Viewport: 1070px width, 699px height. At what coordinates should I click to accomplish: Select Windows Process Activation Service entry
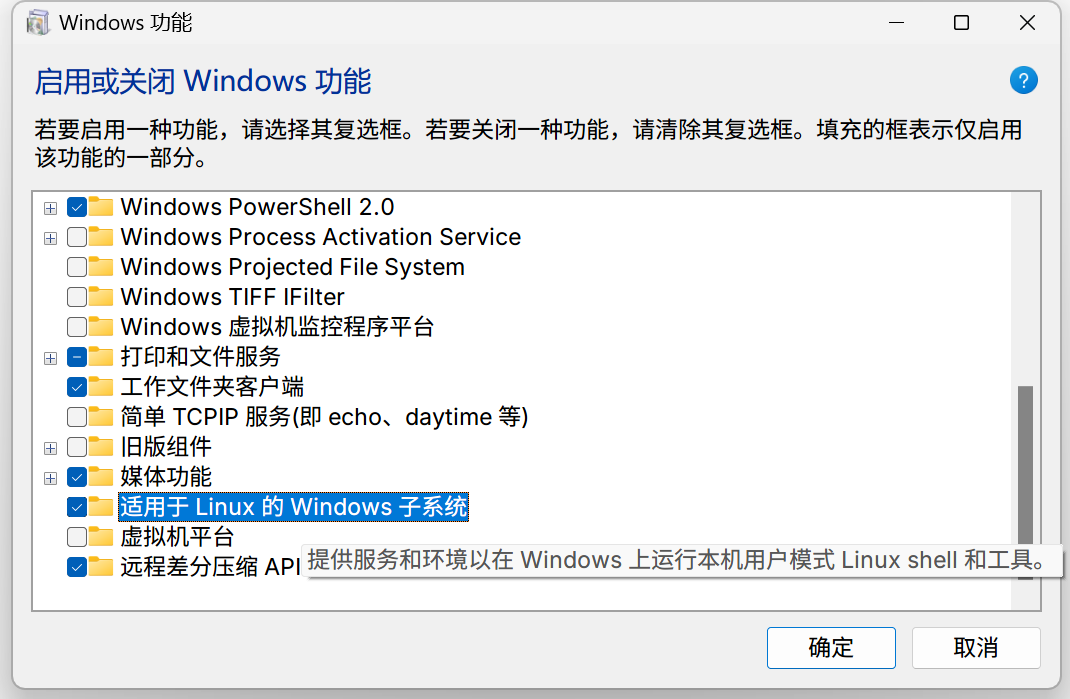[320, 237]
